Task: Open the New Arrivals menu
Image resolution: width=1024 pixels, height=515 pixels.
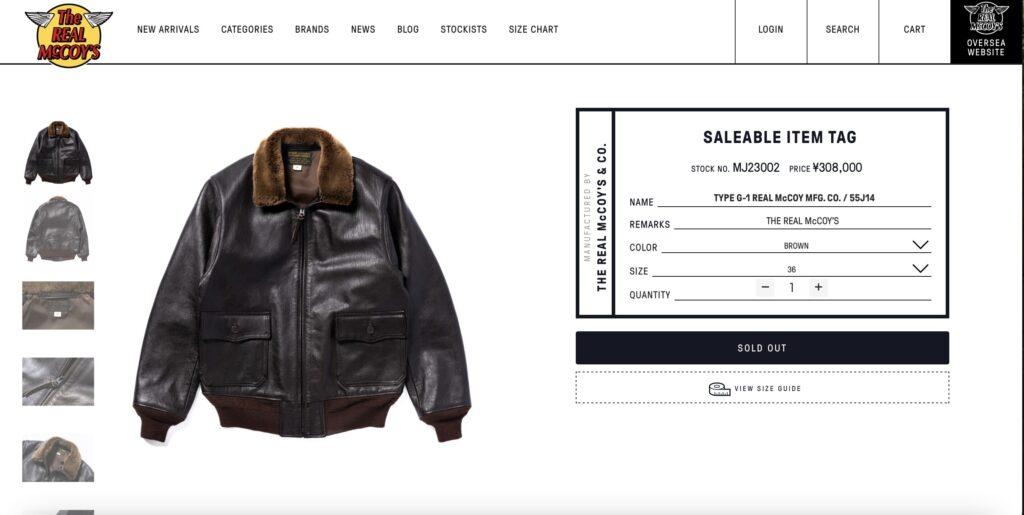Action: pos(168,29)
